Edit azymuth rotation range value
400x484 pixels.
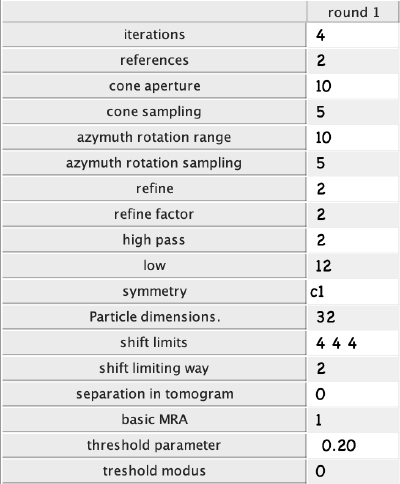353,137
